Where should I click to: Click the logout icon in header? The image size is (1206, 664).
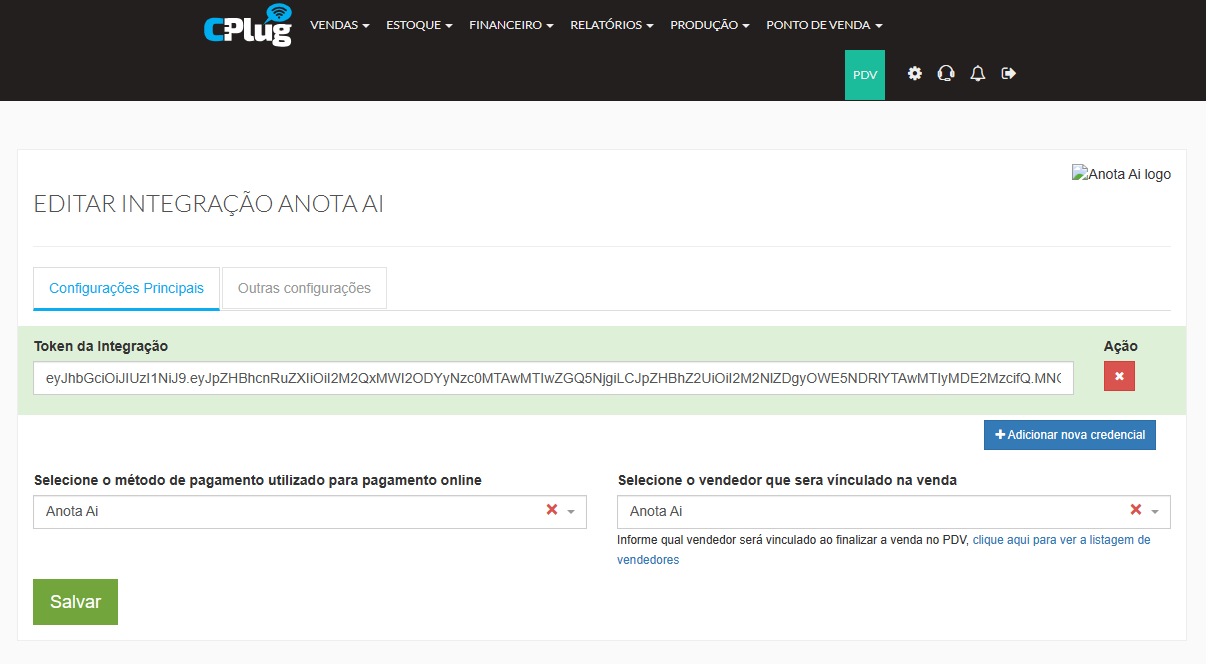(x=1009, y=73)
